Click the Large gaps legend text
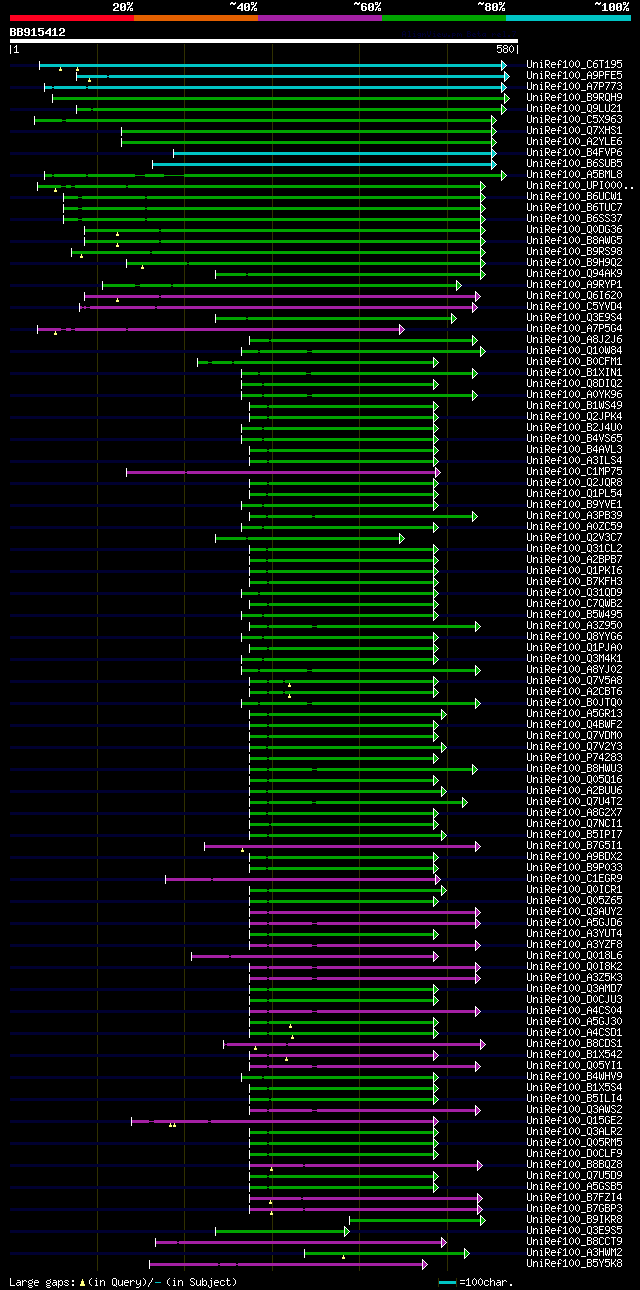The height and width of the screenshot is (1290, 640). click(41, 1281)
